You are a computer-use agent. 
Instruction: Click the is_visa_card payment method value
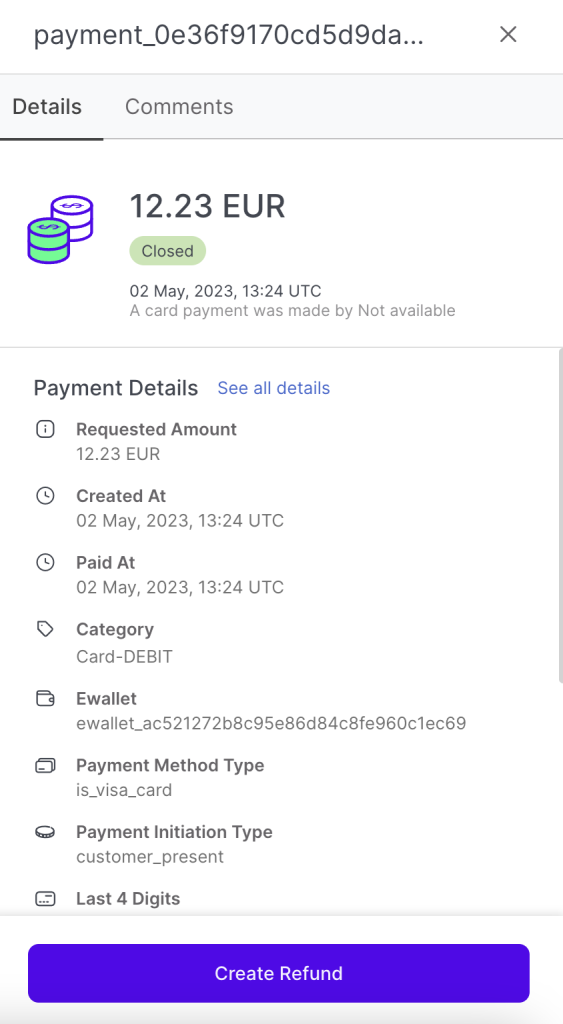[x=124, y=790]
